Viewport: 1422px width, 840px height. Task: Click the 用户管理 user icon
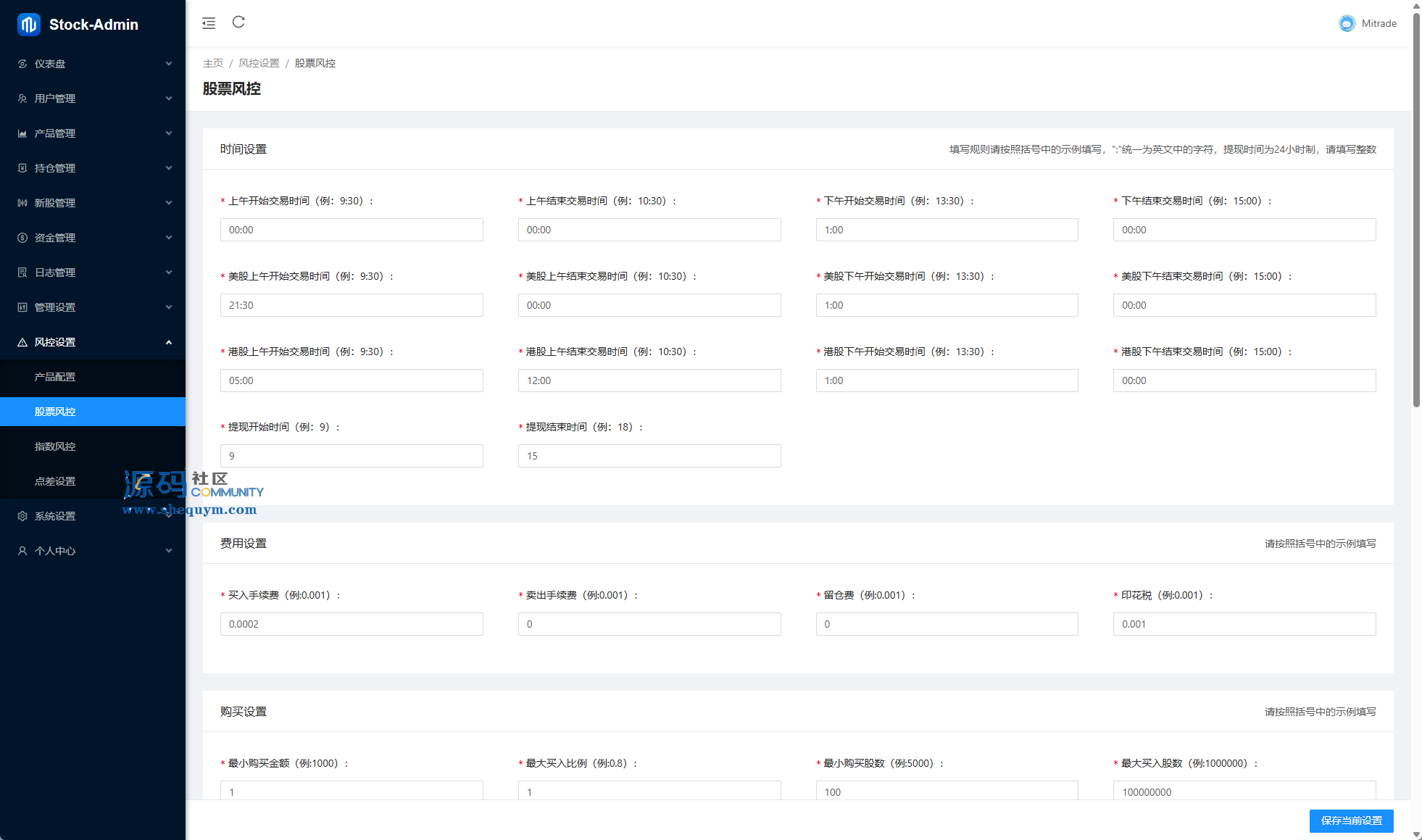tap(22, 99)
